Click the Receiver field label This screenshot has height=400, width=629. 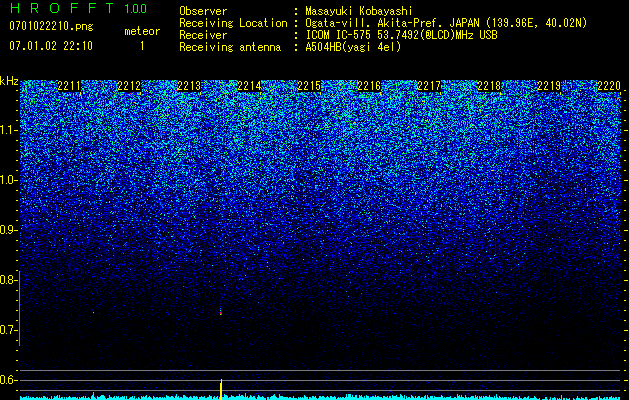(x=203, y=35)
